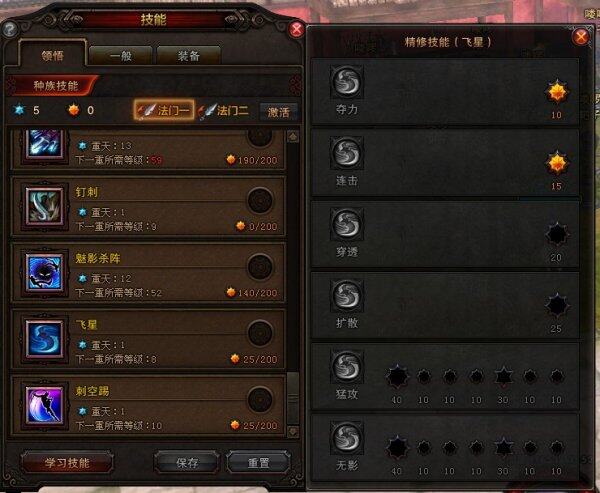This screenshot has width=600, height=493.
Task: Toggle the round slot beside 魅影杀阵
Action: pyautogui.click(x=260, y=267)
